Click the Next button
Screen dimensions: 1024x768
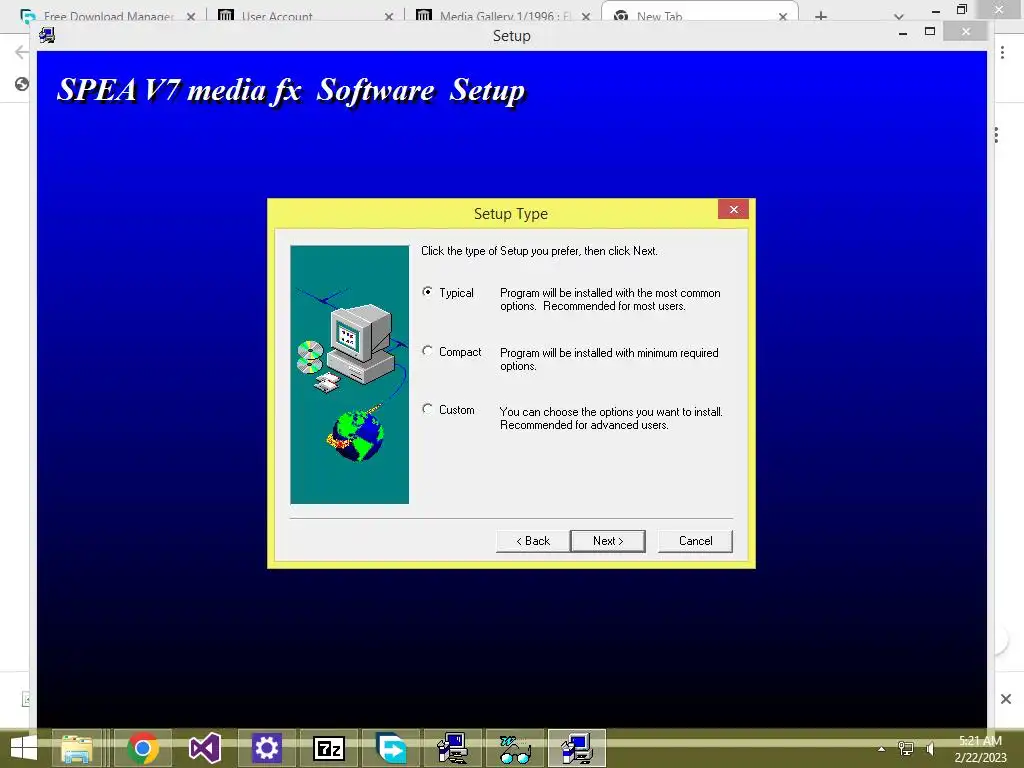pos(607,541)
